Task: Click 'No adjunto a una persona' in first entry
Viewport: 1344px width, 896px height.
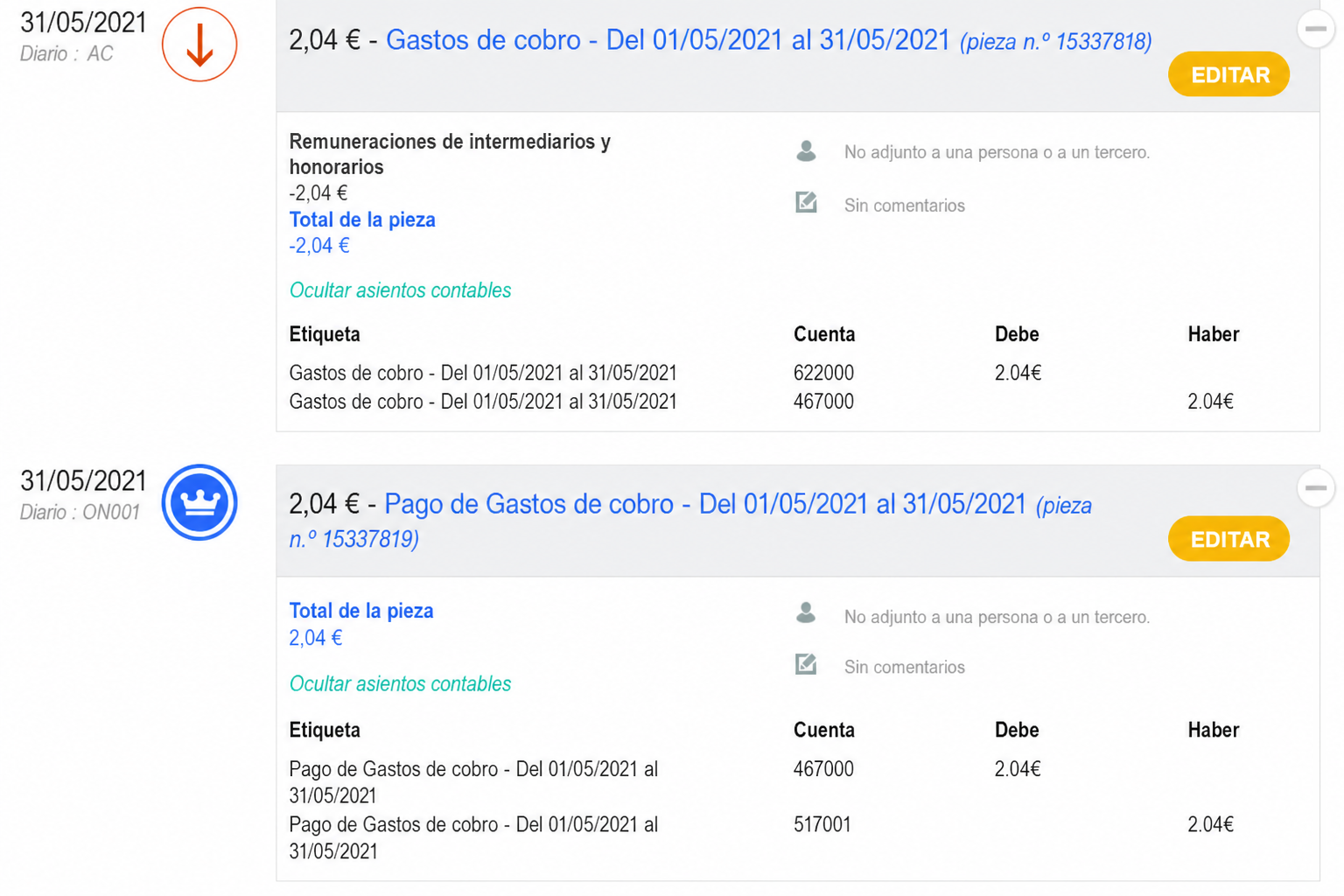Action: point(997,152)
